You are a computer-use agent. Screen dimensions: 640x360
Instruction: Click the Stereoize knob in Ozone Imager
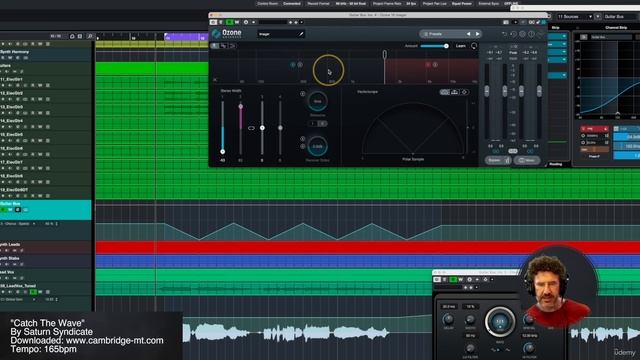click(317, 101)
